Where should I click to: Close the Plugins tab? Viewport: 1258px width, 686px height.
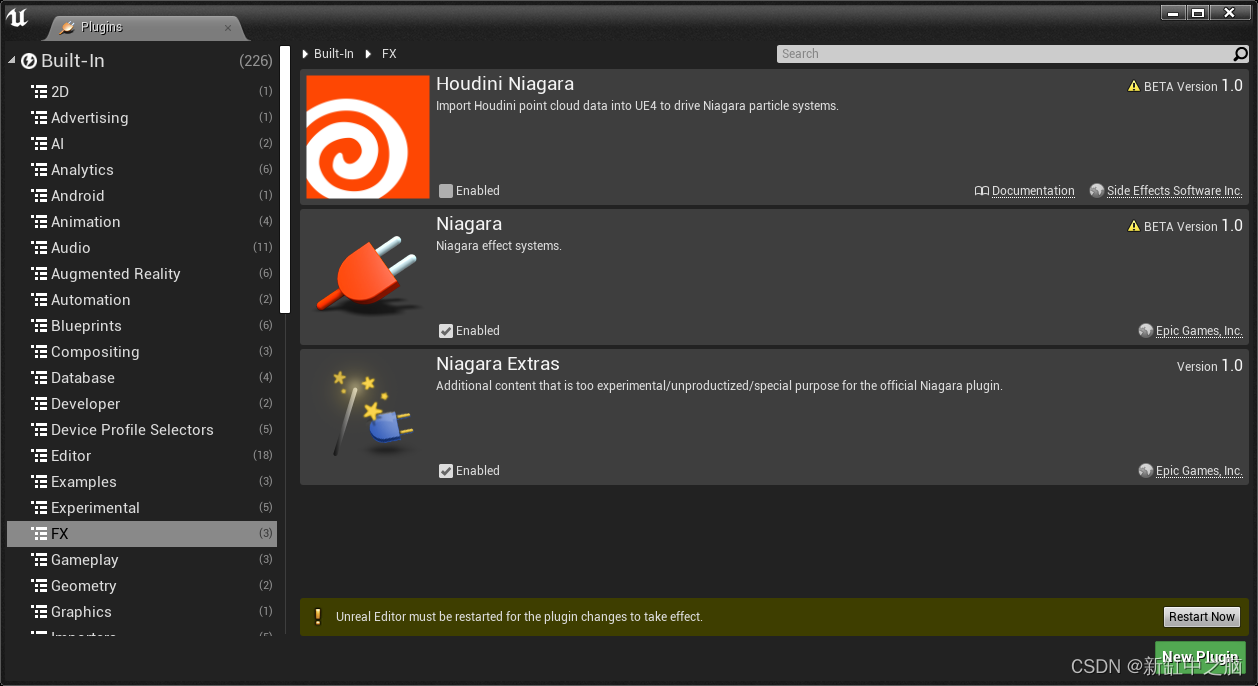[228, 28]
